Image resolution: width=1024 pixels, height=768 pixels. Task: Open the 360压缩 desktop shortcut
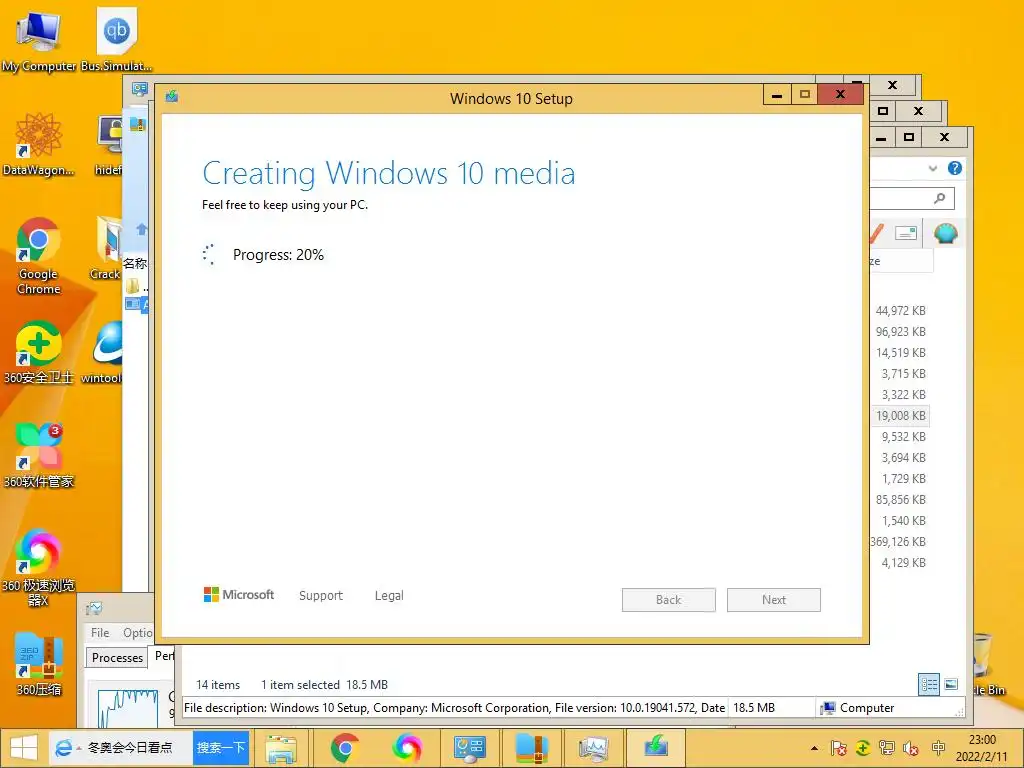(38, 664)
